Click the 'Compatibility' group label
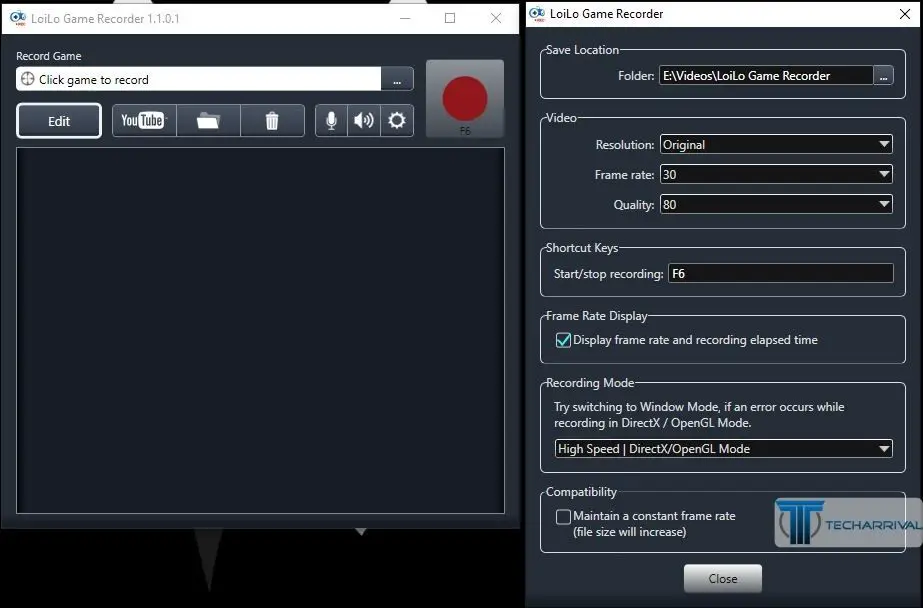 pos(581,491)
